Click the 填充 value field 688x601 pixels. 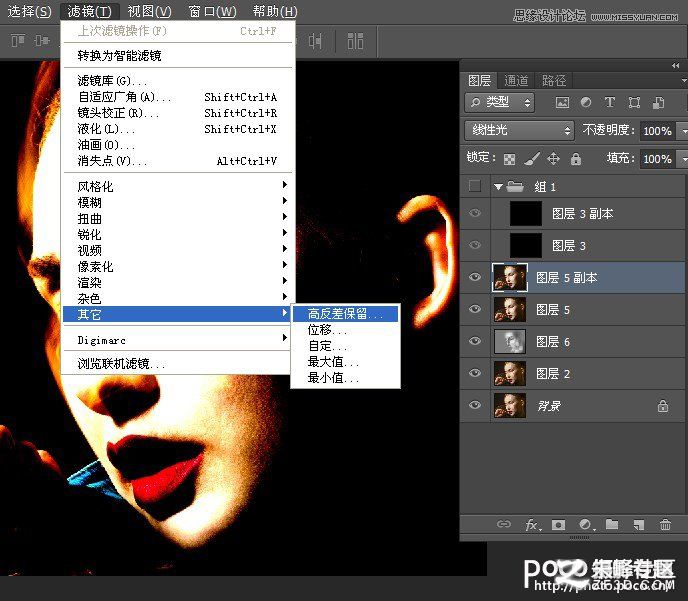(x=657, y=159)
